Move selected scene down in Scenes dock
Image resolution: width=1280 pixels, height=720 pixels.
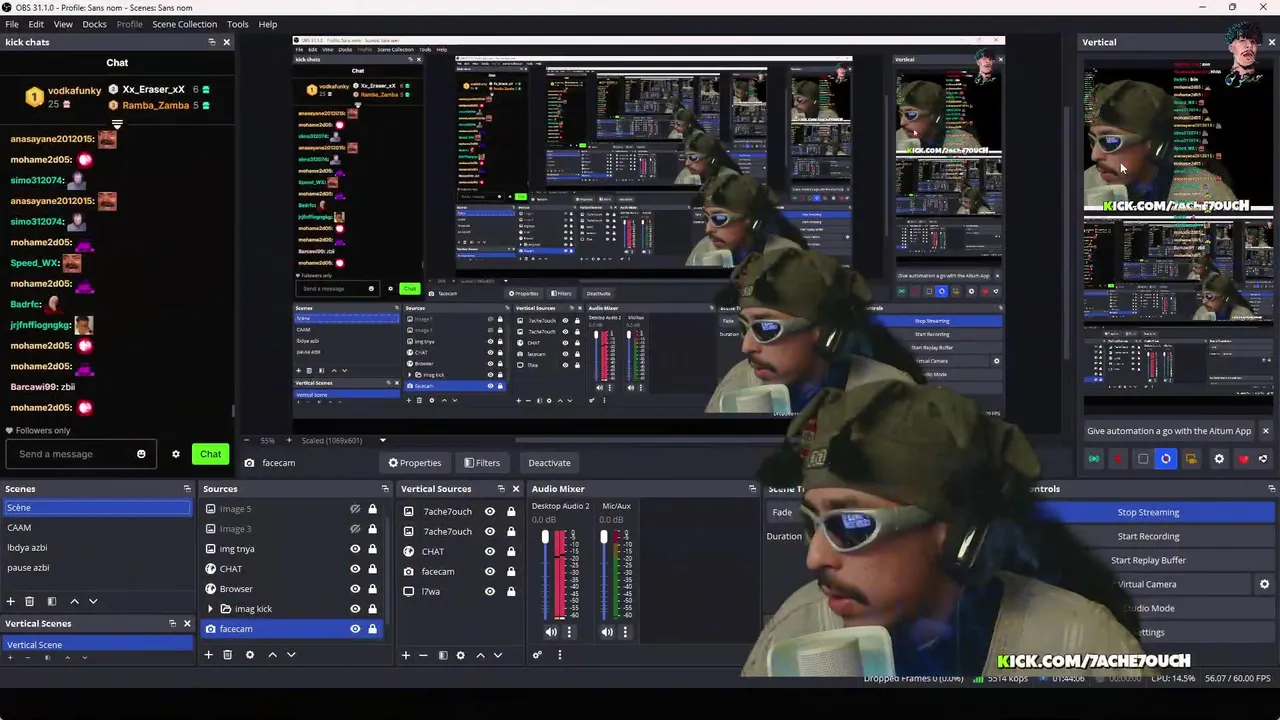point(93,601)
